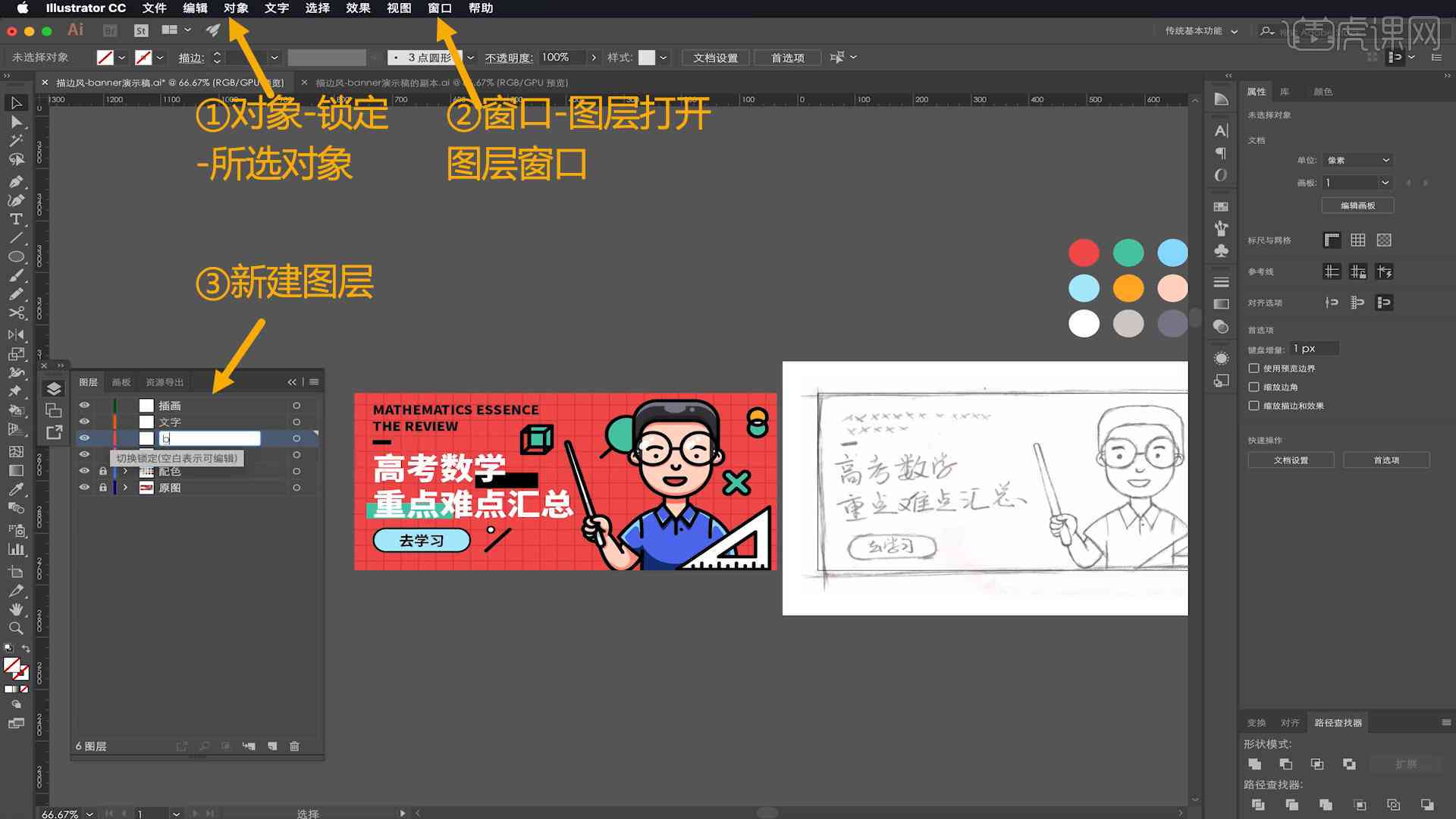Select the Selection tool in toolbar
1456x819 pixels.
[14, 104]
